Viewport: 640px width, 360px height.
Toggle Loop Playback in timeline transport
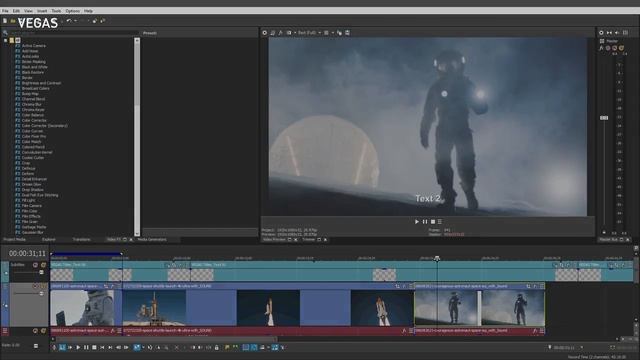[62, 347]
